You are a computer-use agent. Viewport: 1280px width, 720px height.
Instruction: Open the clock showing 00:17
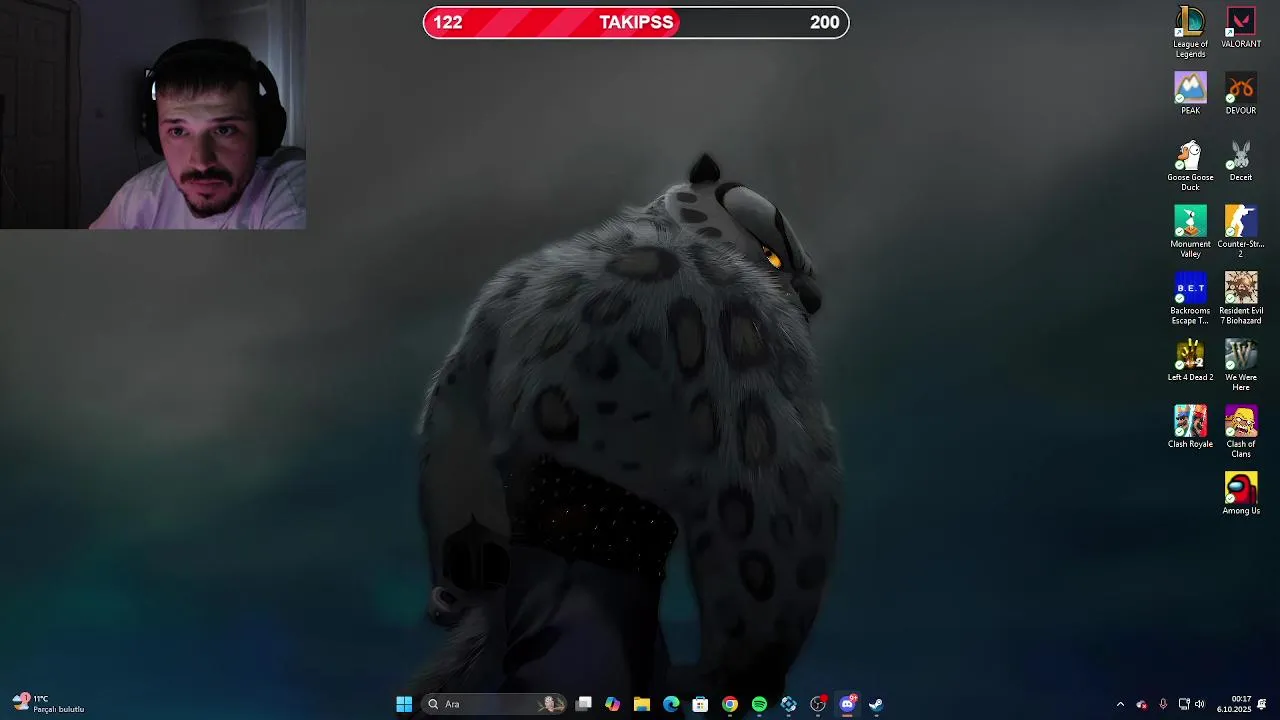click(x=1233, y=704)
